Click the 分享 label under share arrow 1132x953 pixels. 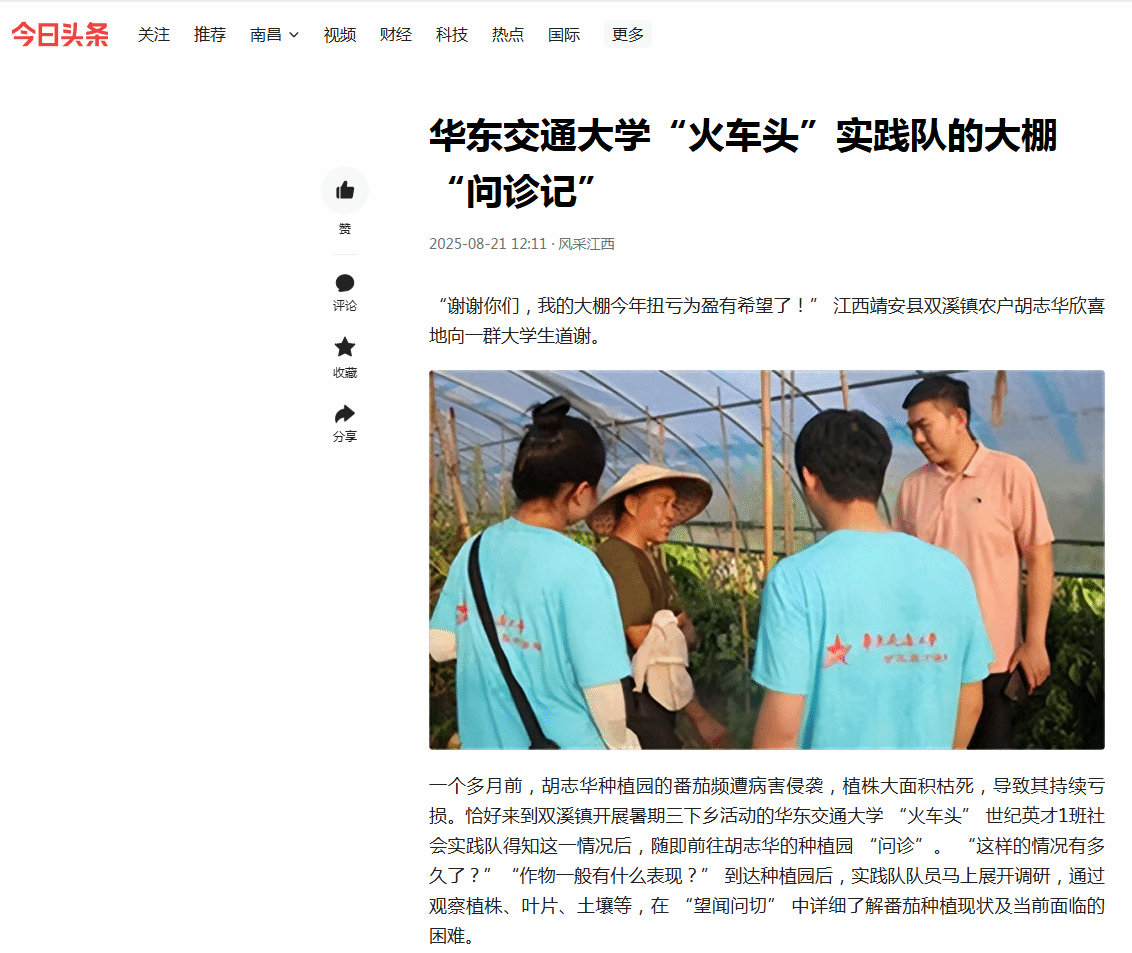pyautogui.click(x=345, y=436)
